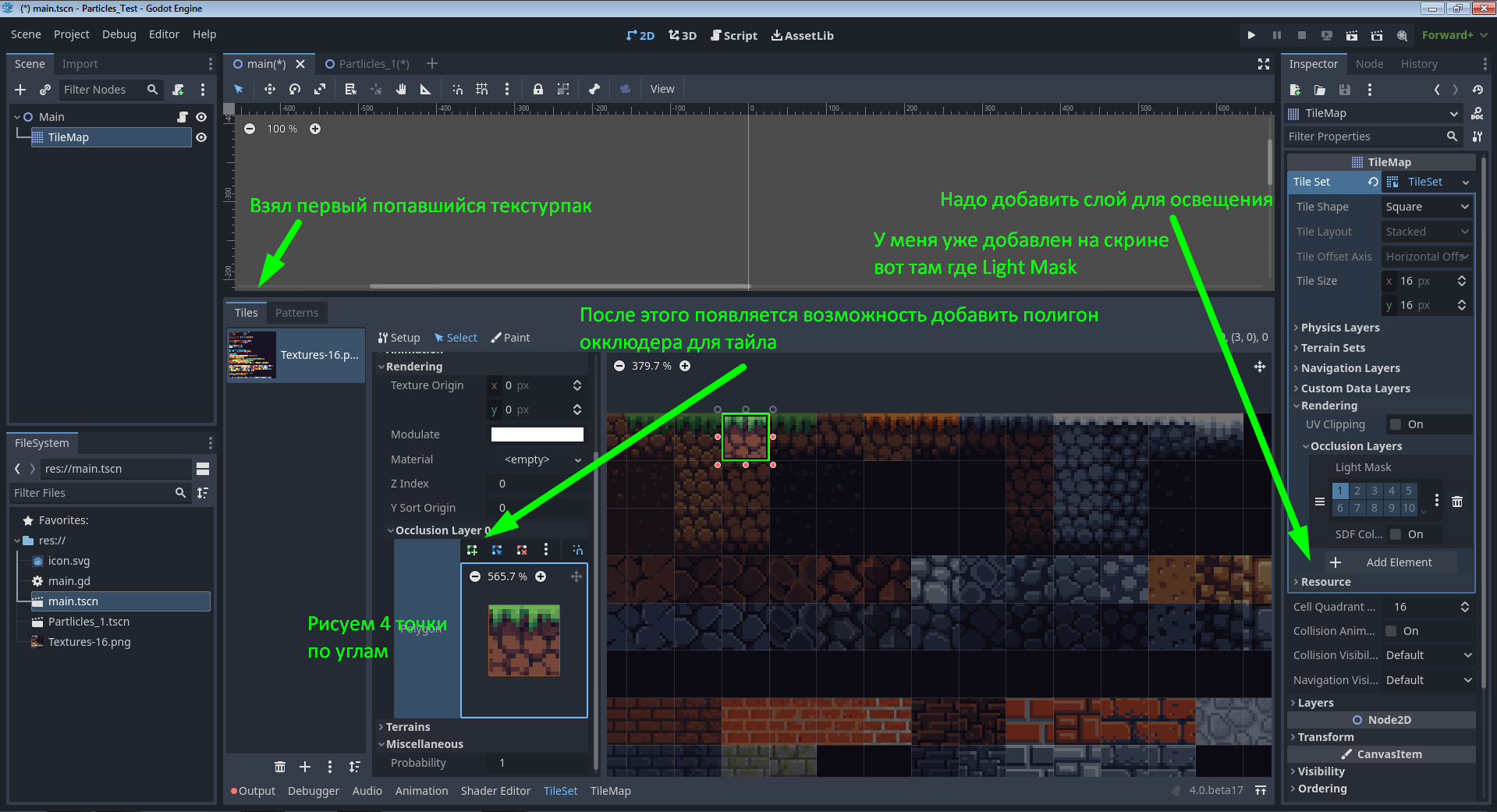The width and height of the screenshot is (1497, 812).
Task: Click the Paint tool in the TileSet editor
Action: tap(510, 337)
